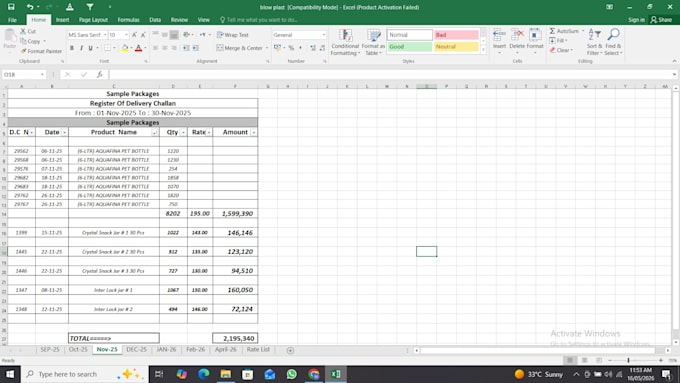This screenshot has width=680, height=383.
Task: Toggle Align Left in Alignment group
Action: pos(155,48)
